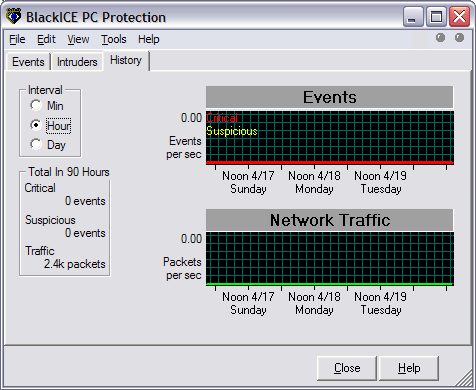Open the File menu
The width and height of the screenshot is (476, 390).
pyautogui.click(x=17, y=39)
